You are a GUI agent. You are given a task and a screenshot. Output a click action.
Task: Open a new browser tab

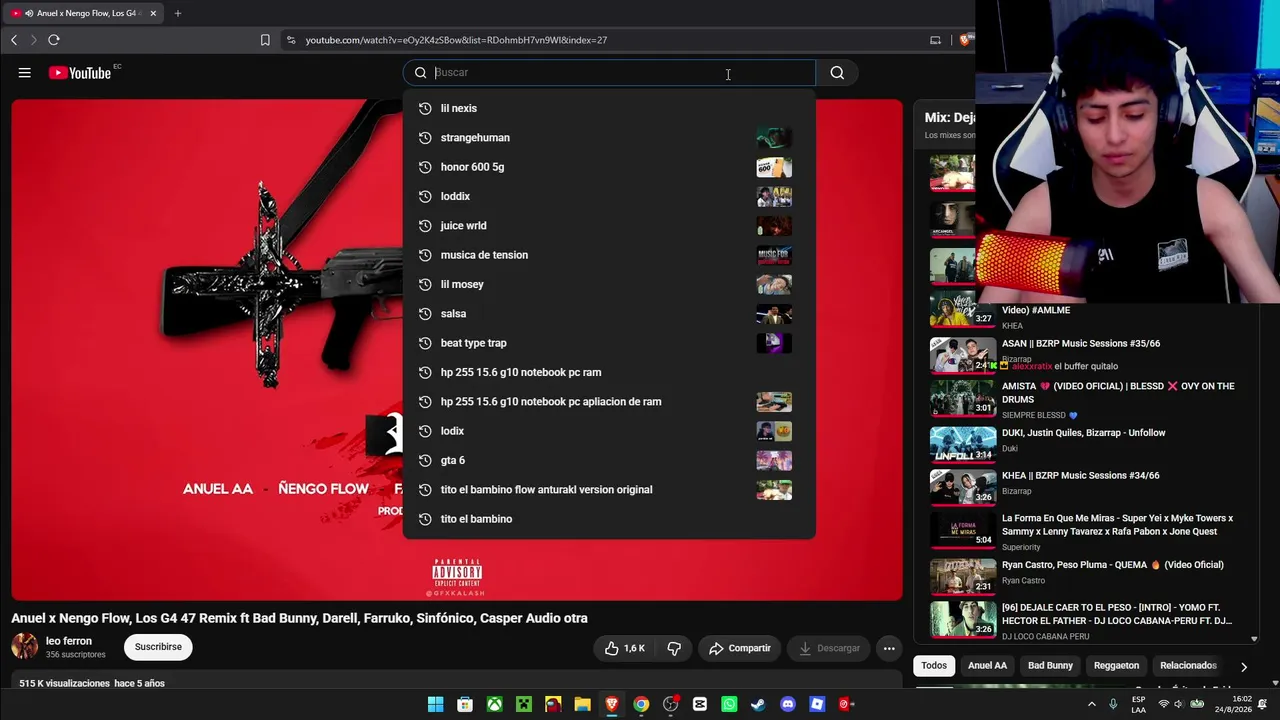(x=178, y=13)
